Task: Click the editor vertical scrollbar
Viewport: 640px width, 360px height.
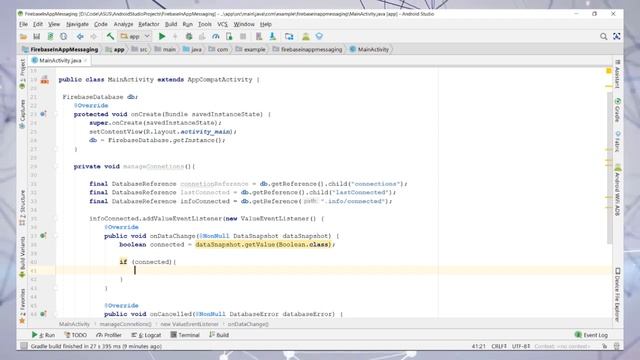Action: tap(609, 167)
